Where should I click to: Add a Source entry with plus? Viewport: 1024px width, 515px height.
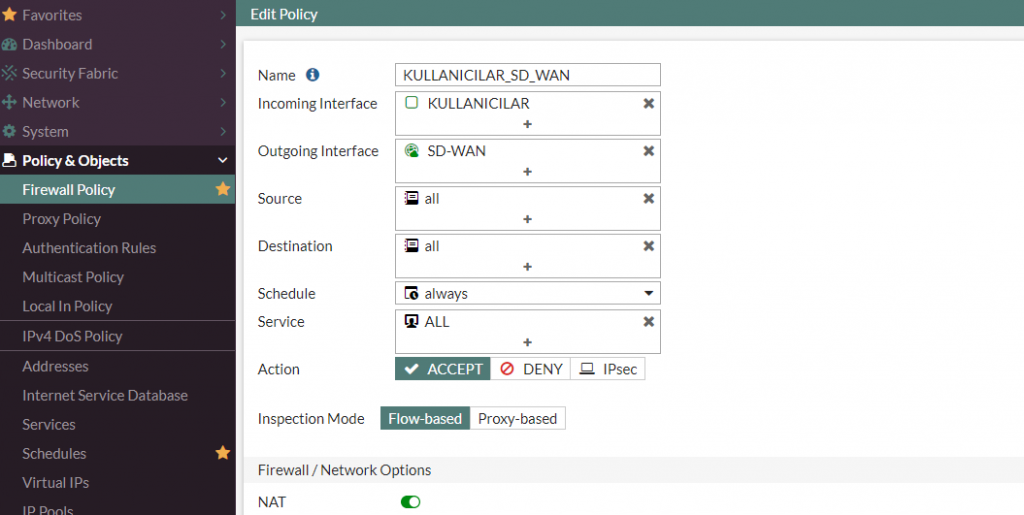pos(528,219)
